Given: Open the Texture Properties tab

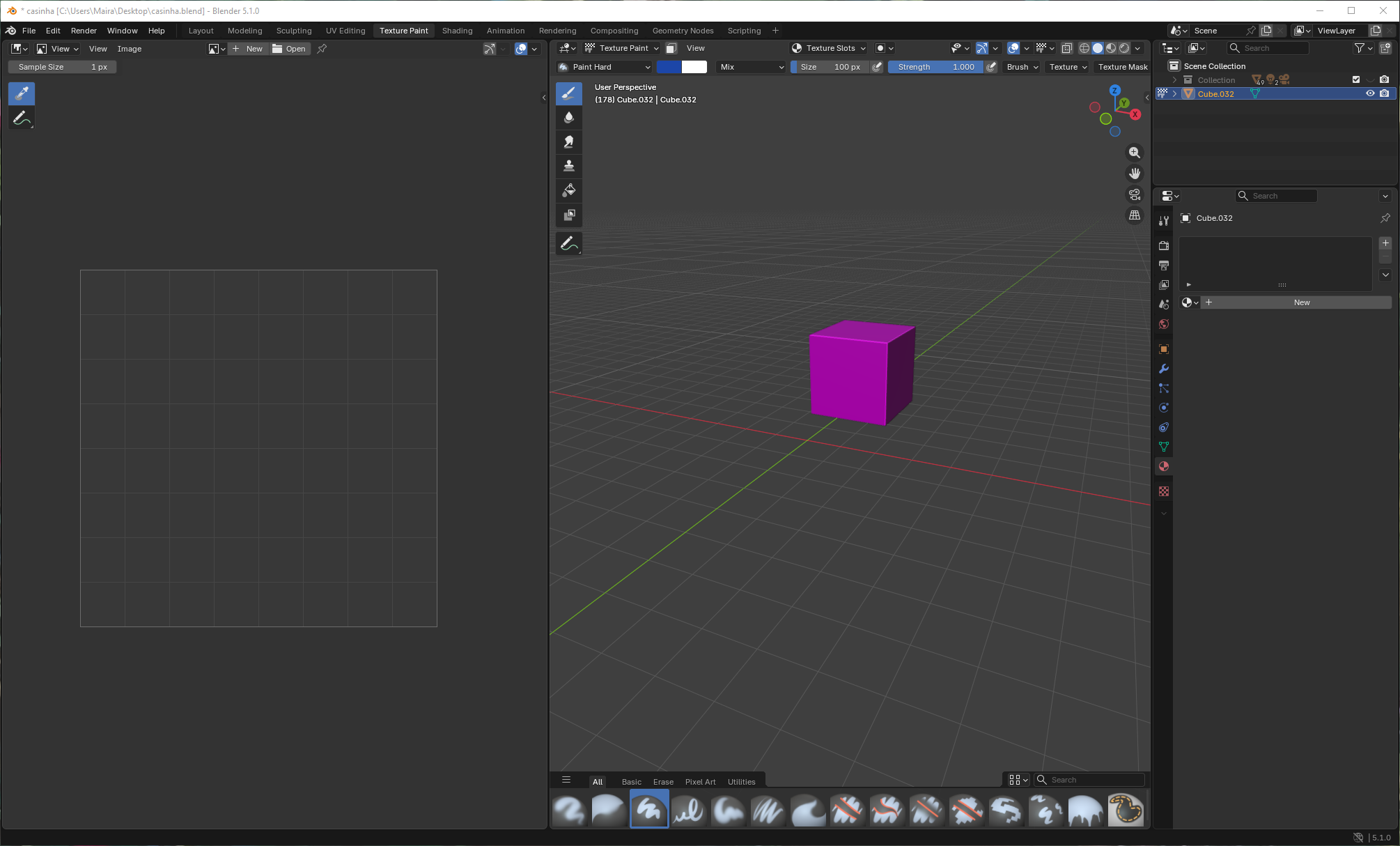Looking at the screenshot, I should (1163, 491).
